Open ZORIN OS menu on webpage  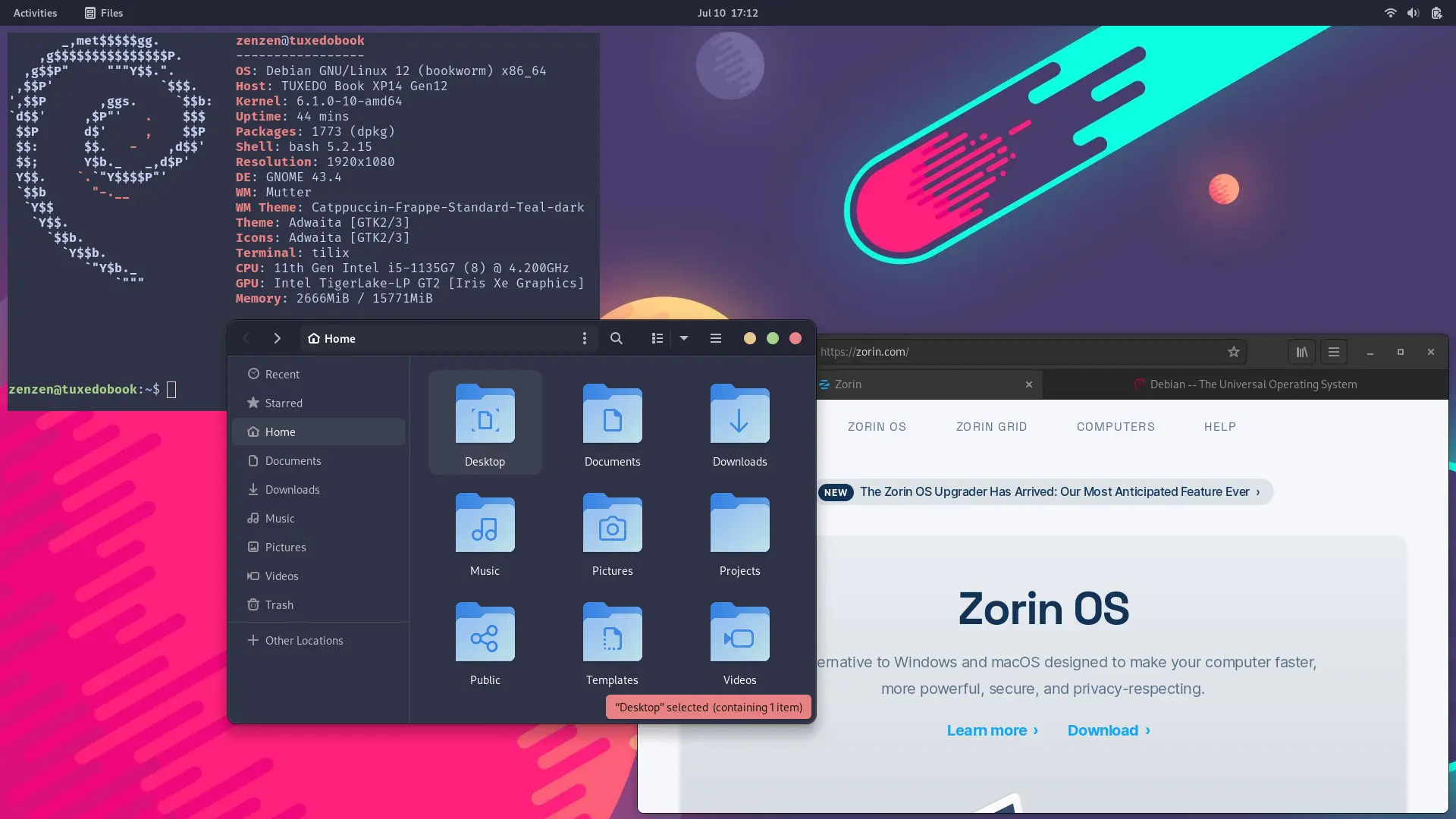click(x=877, y=427)
